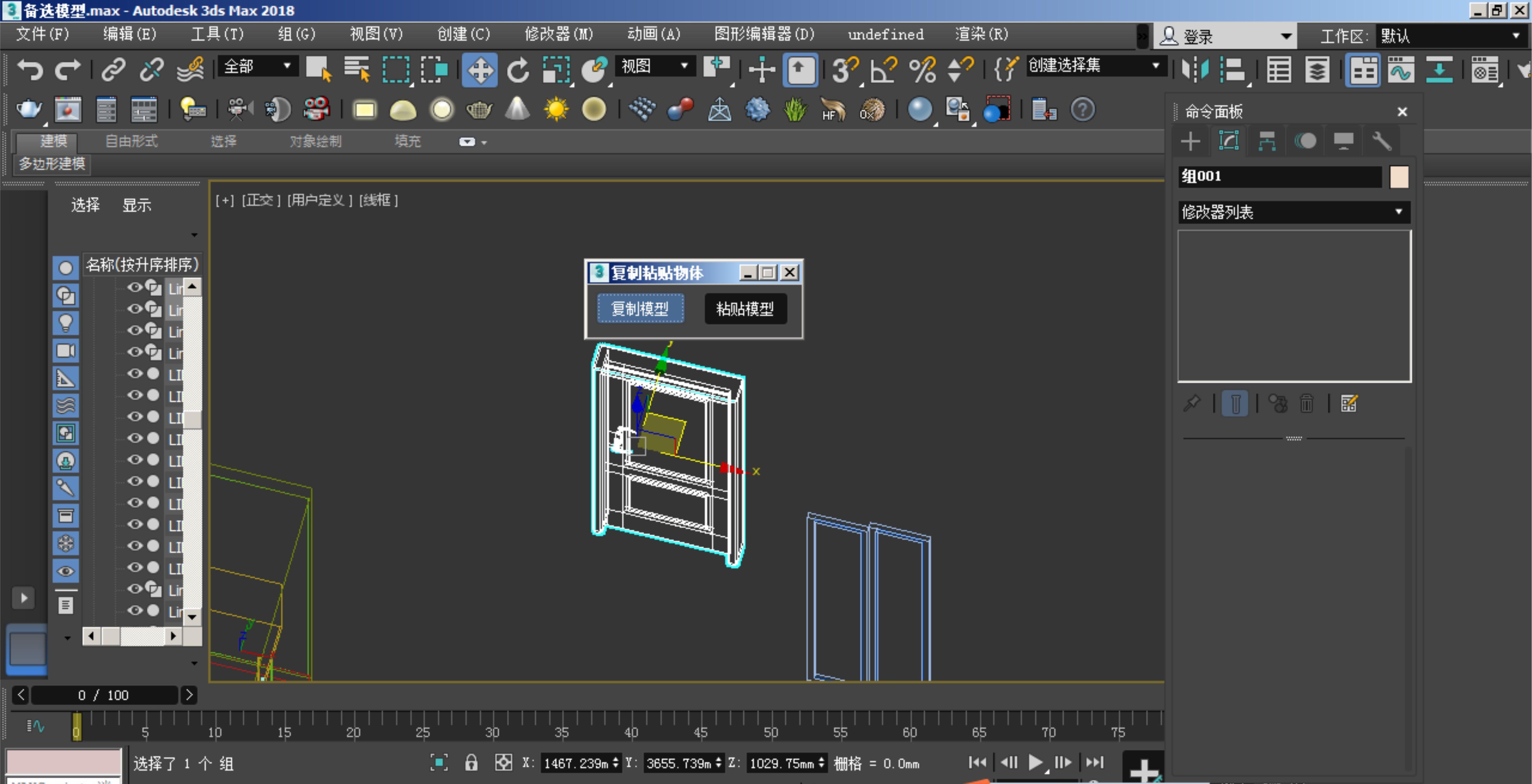Click the 粘贴模型 button
The image size is (1532, 784).
coord(745,308)
